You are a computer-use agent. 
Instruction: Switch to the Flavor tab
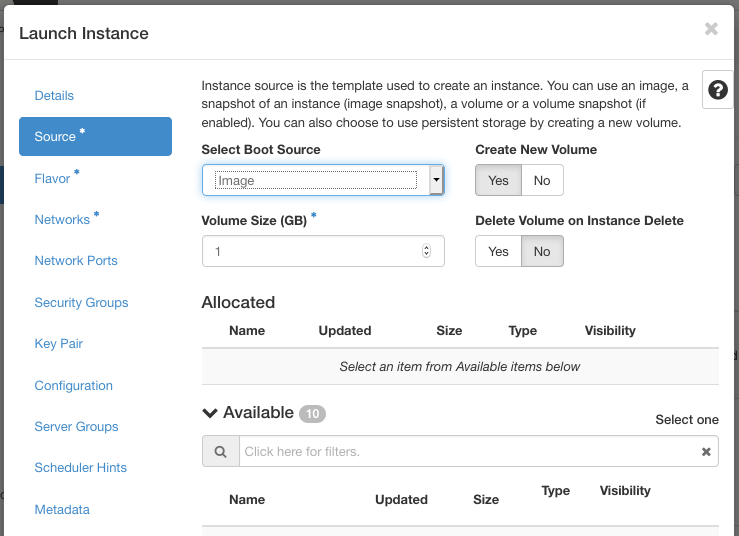point(52,179)
